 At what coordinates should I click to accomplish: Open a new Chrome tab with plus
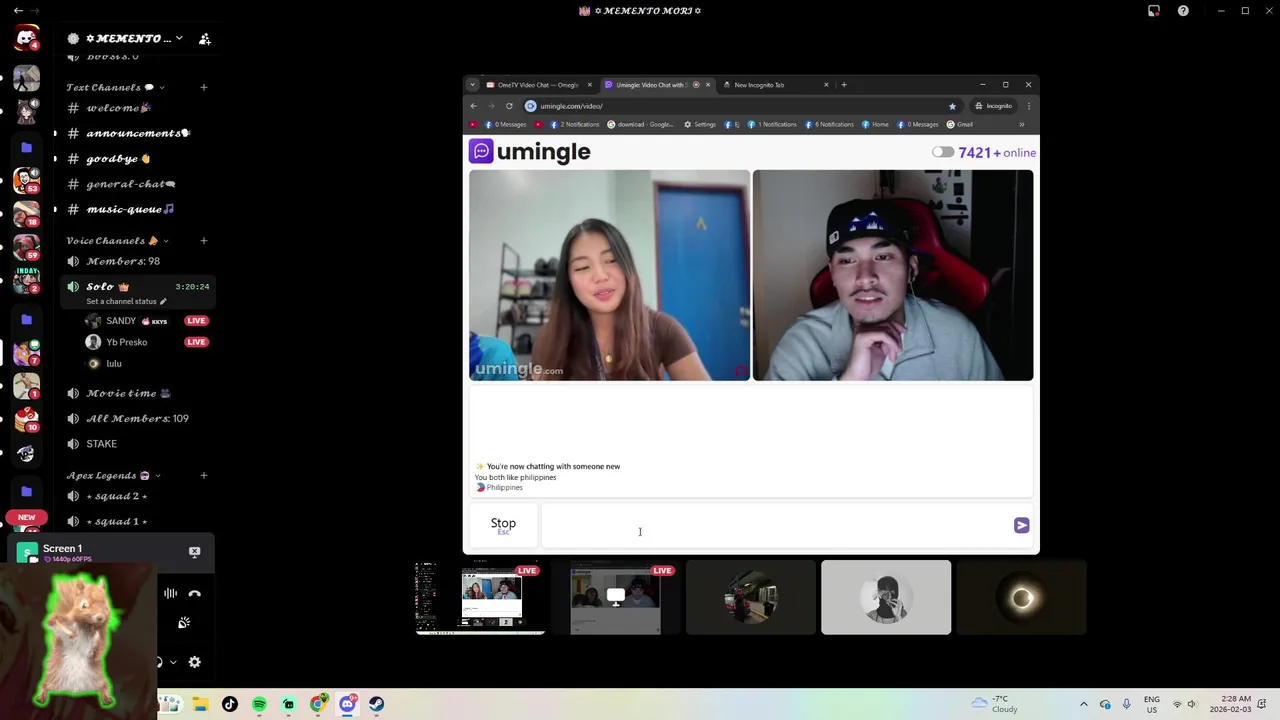click(844, 85)
